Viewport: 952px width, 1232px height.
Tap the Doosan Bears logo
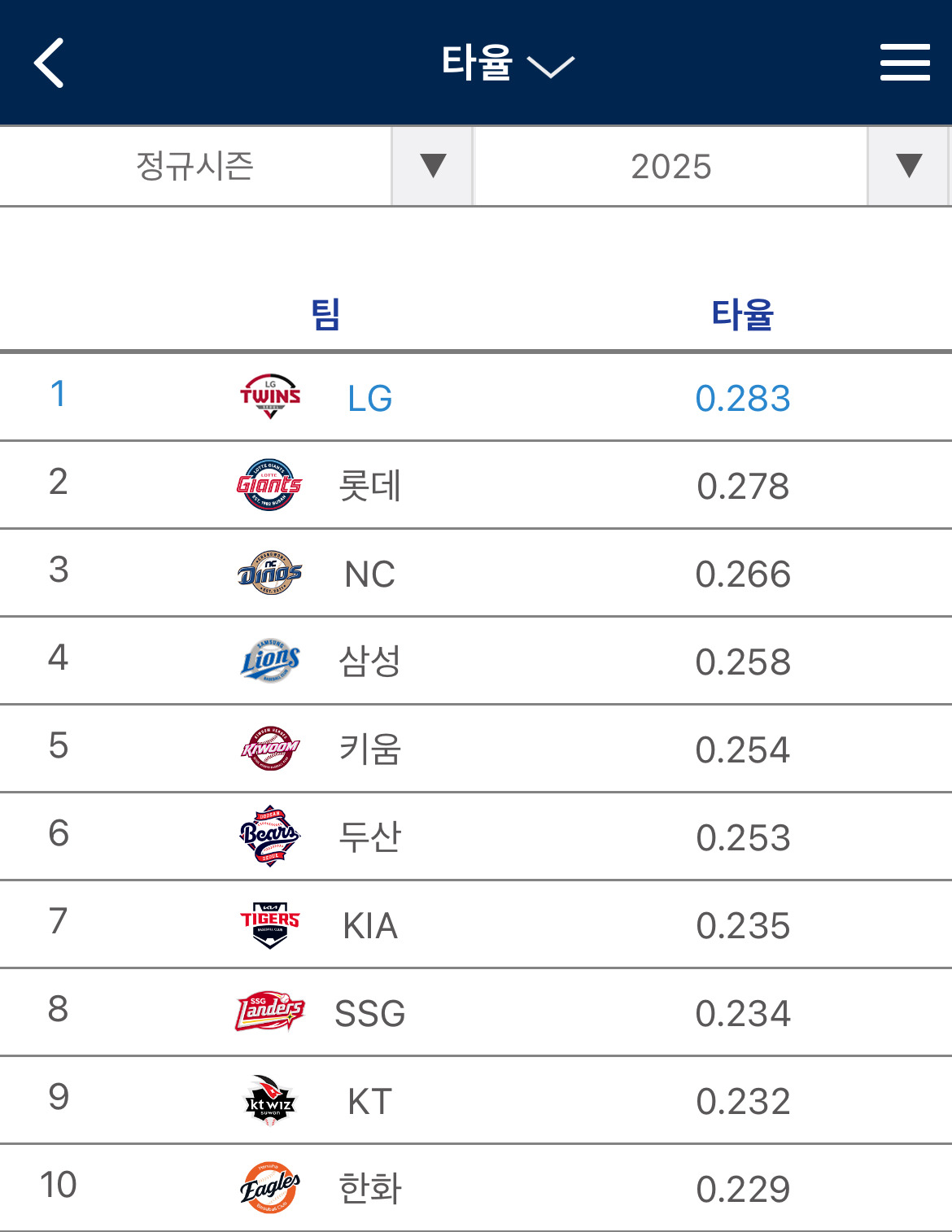point(270,837)
